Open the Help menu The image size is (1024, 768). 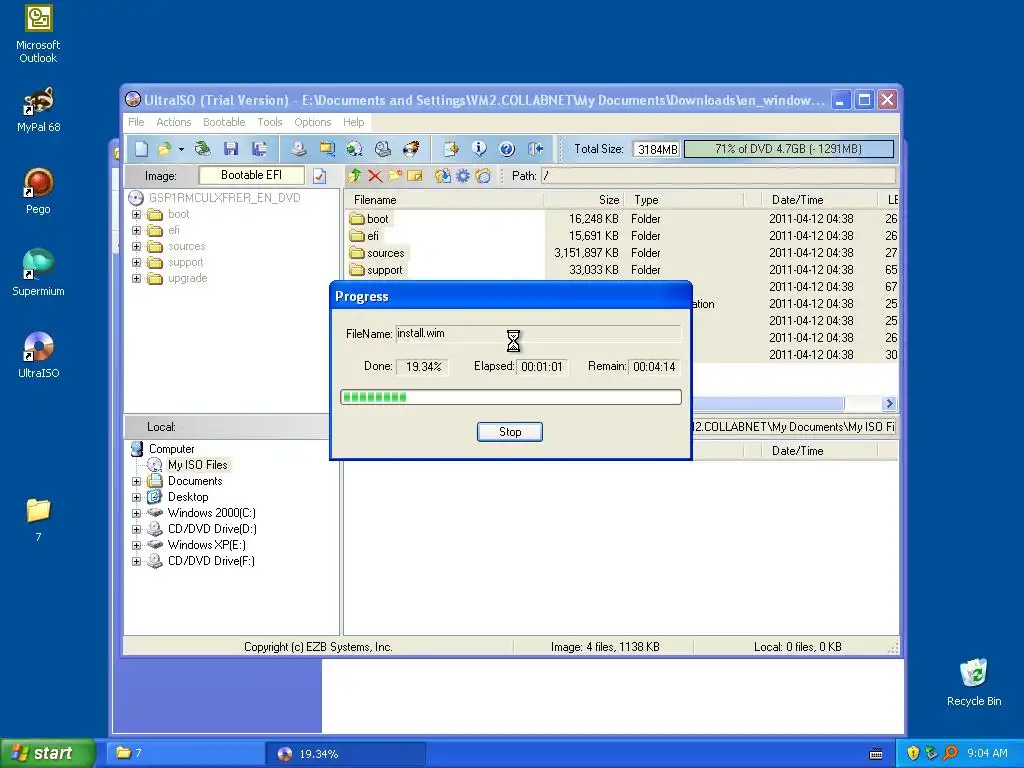[353, 122]
